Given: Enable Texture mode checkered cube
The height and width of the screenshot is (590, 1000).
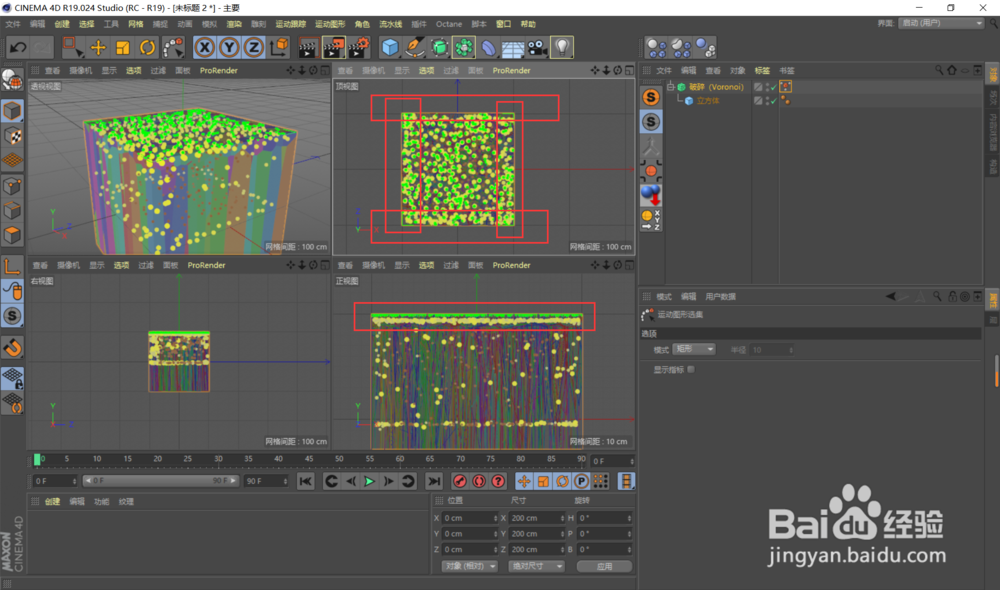Looking at the screenshot, I should tap(13, 136).
